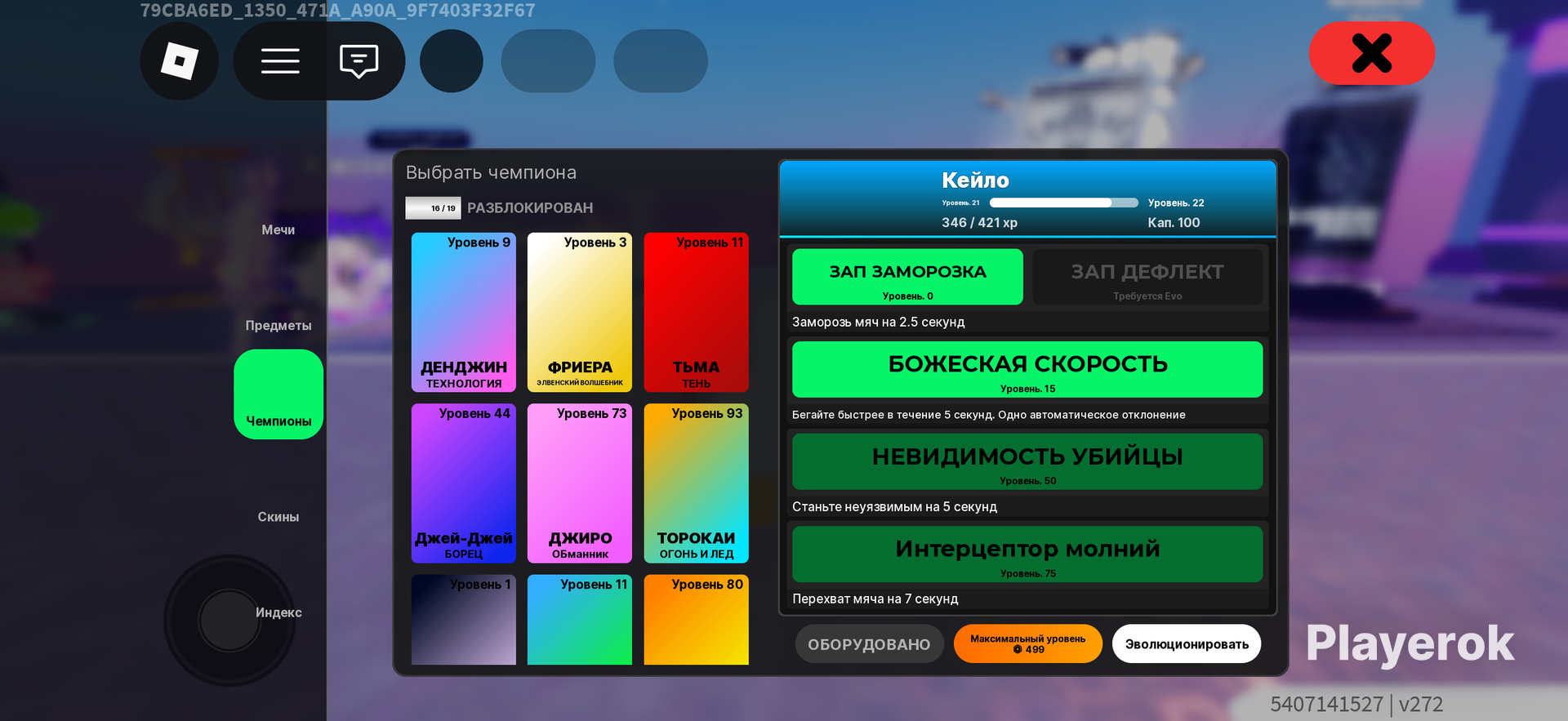Select the ЗАП ЗАМОРОЗКА ability

pos(907,277)
